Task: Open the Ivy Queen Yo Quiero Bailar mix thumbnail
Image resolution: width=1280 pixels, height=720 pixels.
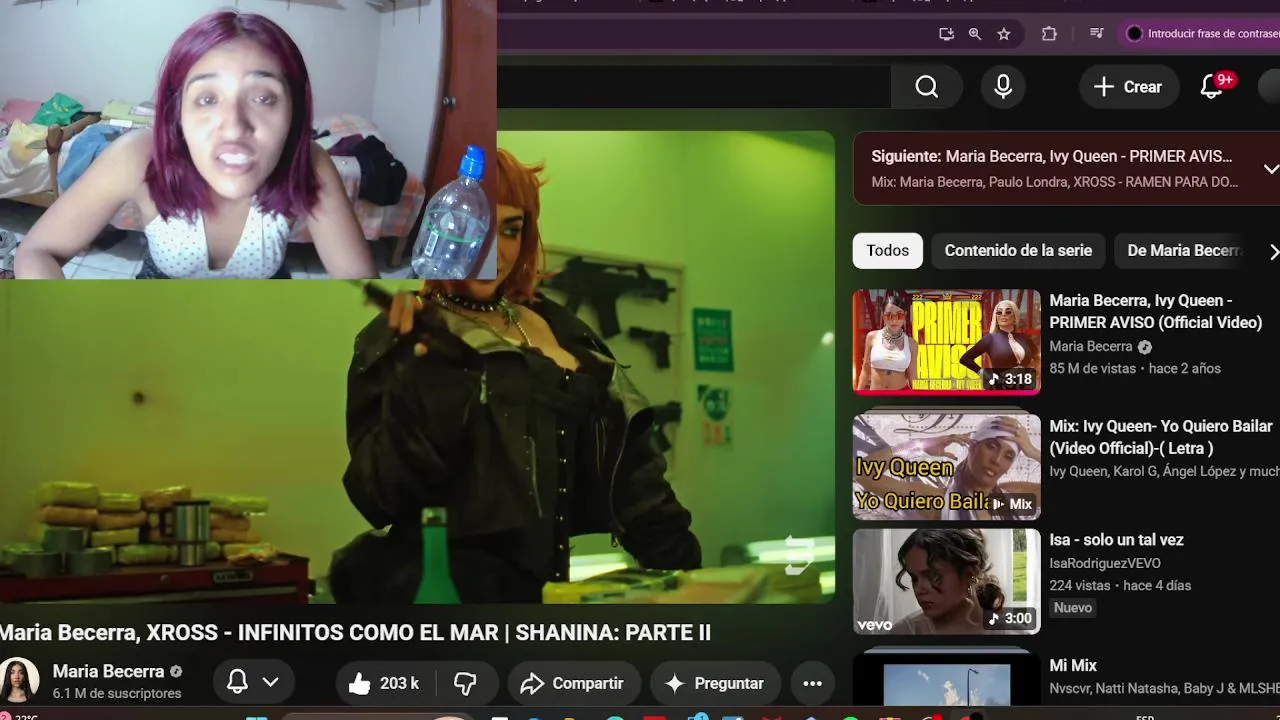Action: 946,468
